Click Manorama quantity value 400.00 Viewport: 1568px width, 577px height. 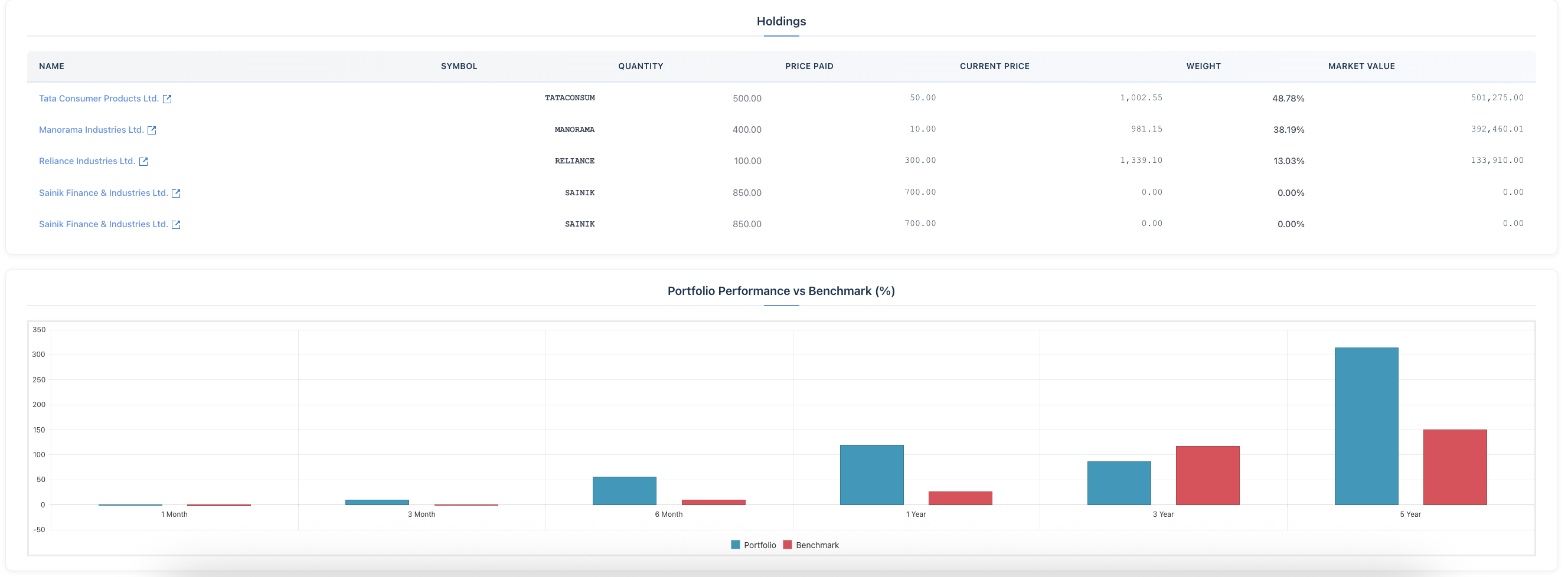pyautogui.click(x=747, y=130)
